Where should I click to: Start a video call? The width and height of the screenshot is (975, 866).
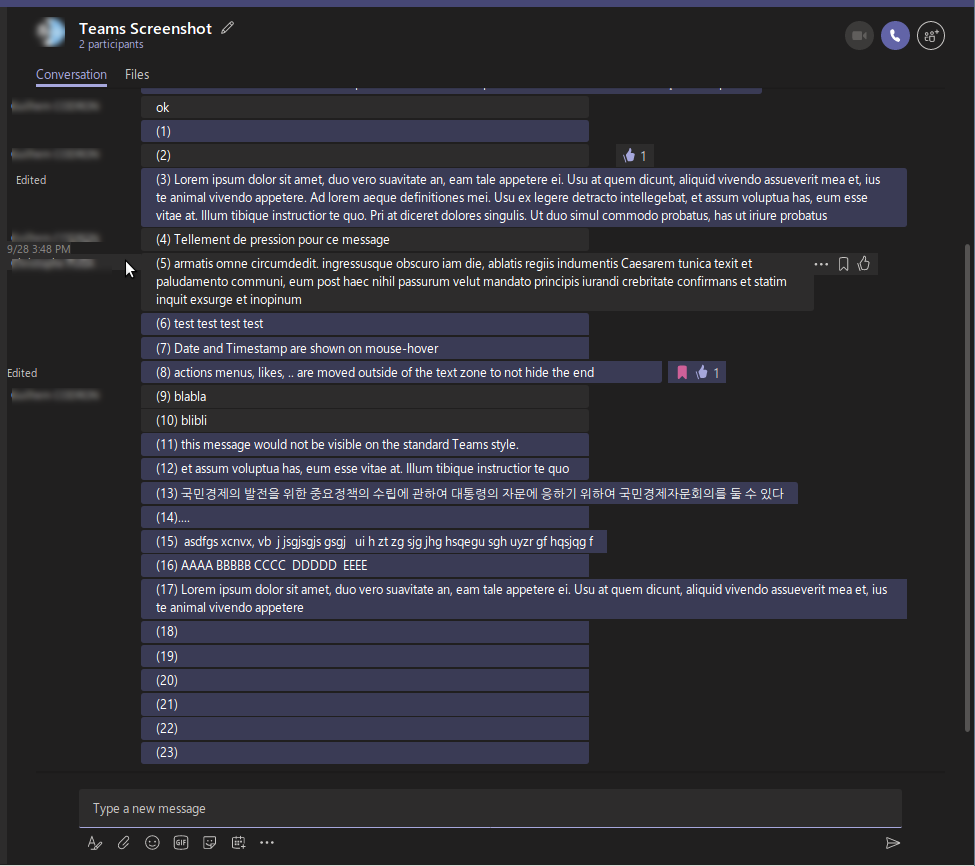point(859,35)
